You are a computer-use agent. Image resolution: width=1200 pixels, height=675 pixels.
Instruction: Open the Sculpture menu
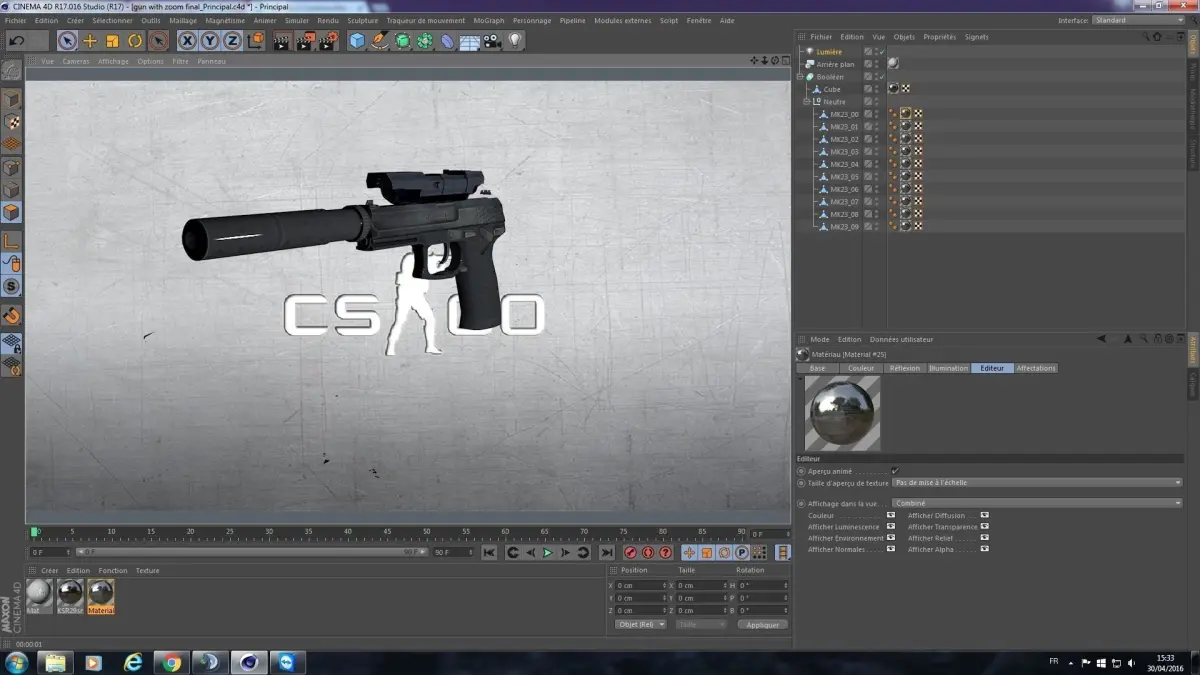(363, 20)
